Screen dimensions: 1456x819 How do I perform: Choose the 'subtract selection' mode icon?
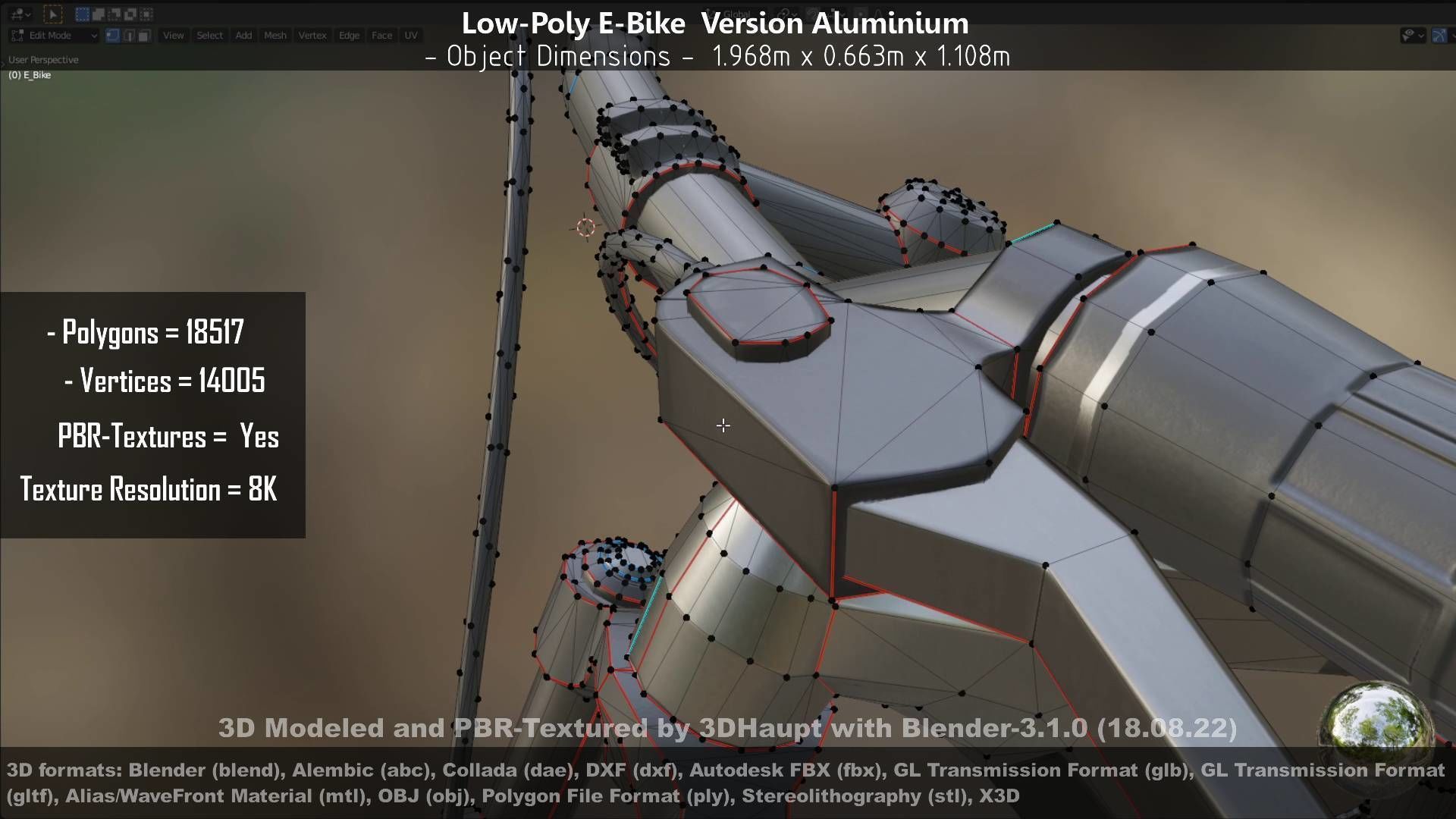click(x=114, y=14)
